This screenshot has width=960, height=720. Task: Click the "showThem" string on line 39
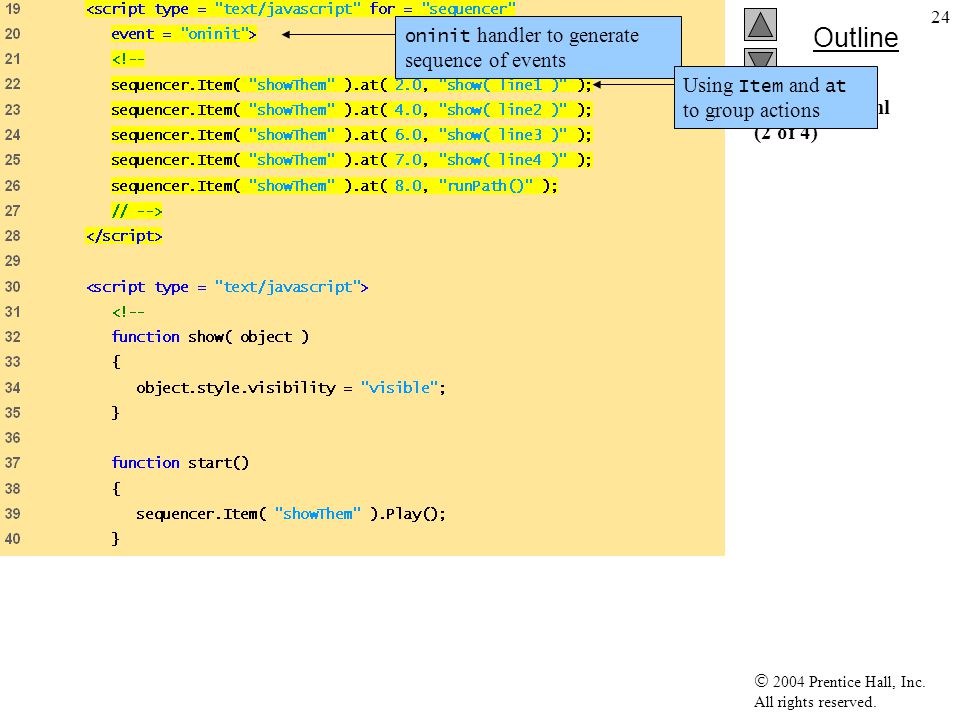click(x=318, y=514)
